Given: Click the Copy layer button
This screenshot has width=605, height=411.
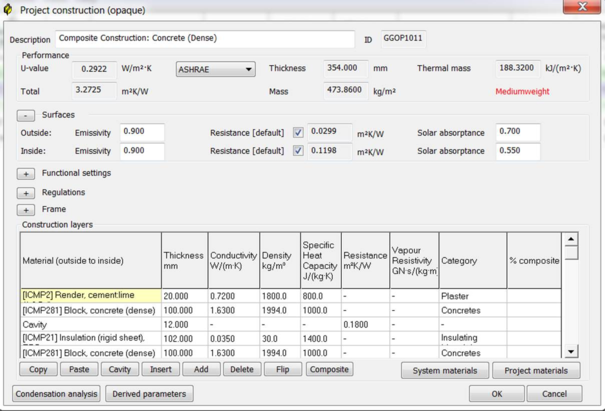Looking at the screenshot, I should 38,369.
